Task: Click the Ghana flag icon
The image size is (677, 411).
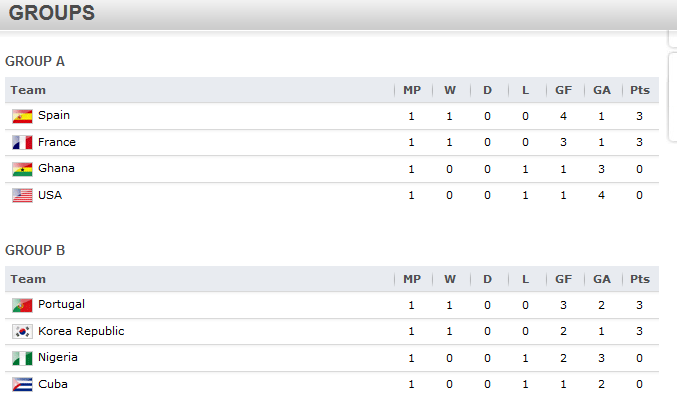Action: click(22, 169)
